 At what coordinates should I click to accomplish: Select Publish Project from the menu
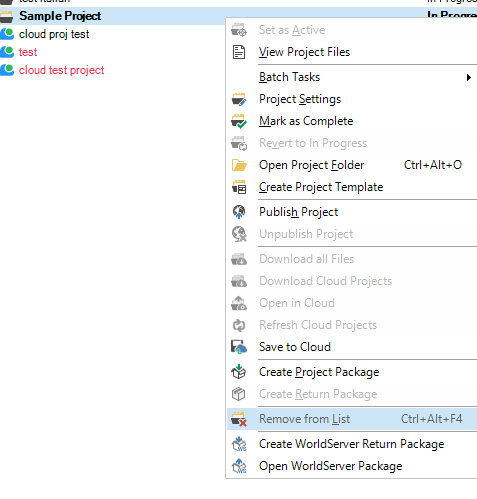pyautogui.click(x=352, y=212)
